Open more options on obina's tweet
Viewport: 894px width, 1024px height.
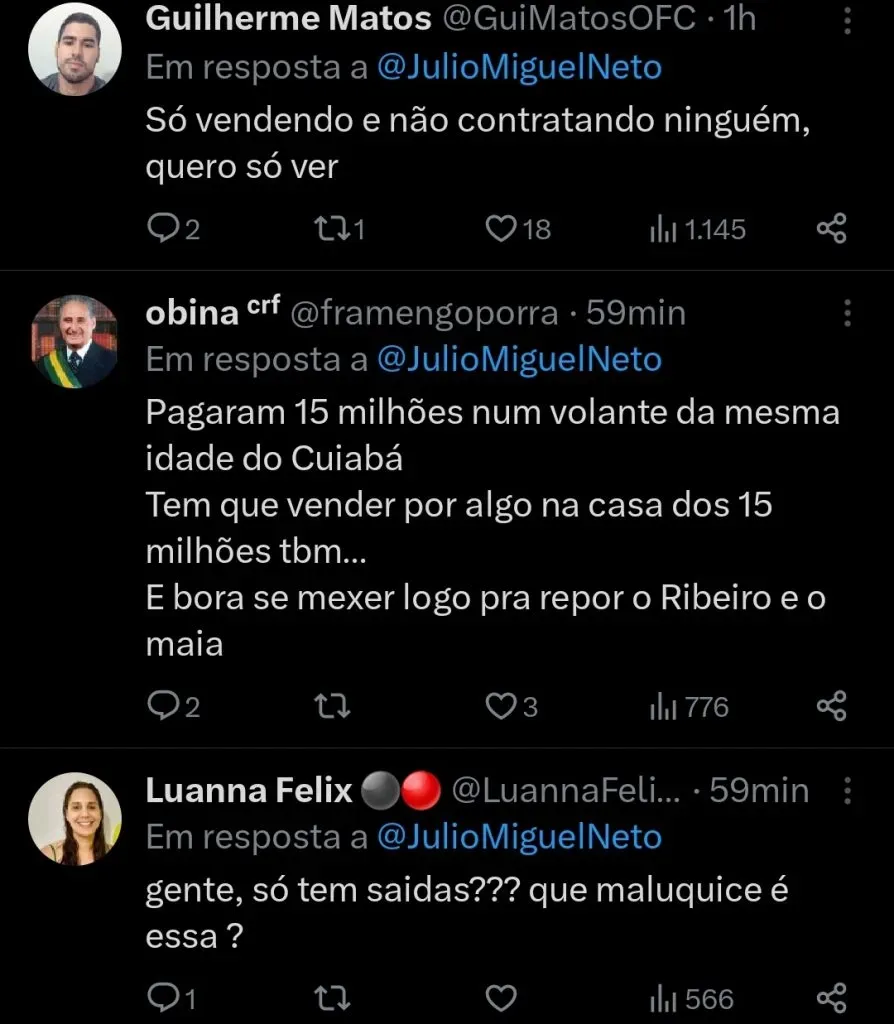[848, 312]
